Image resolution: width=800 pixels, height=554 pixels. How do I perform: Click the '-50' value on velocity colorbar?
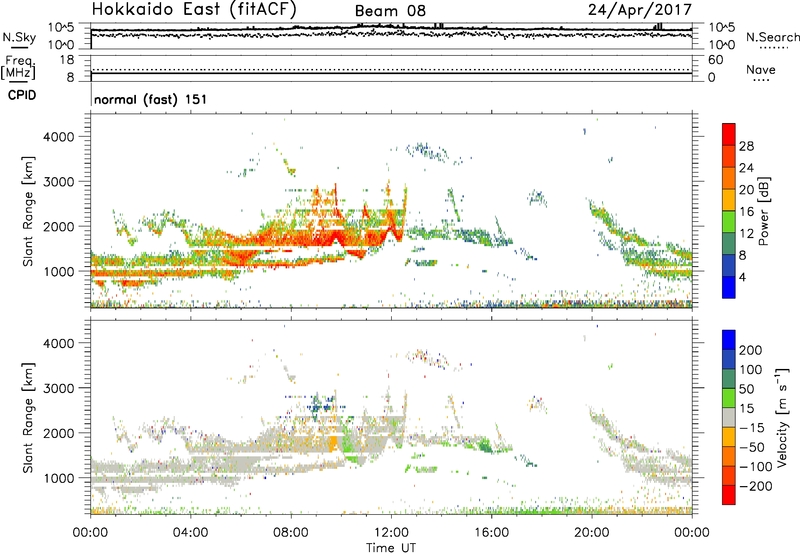(x=752, y=447)
